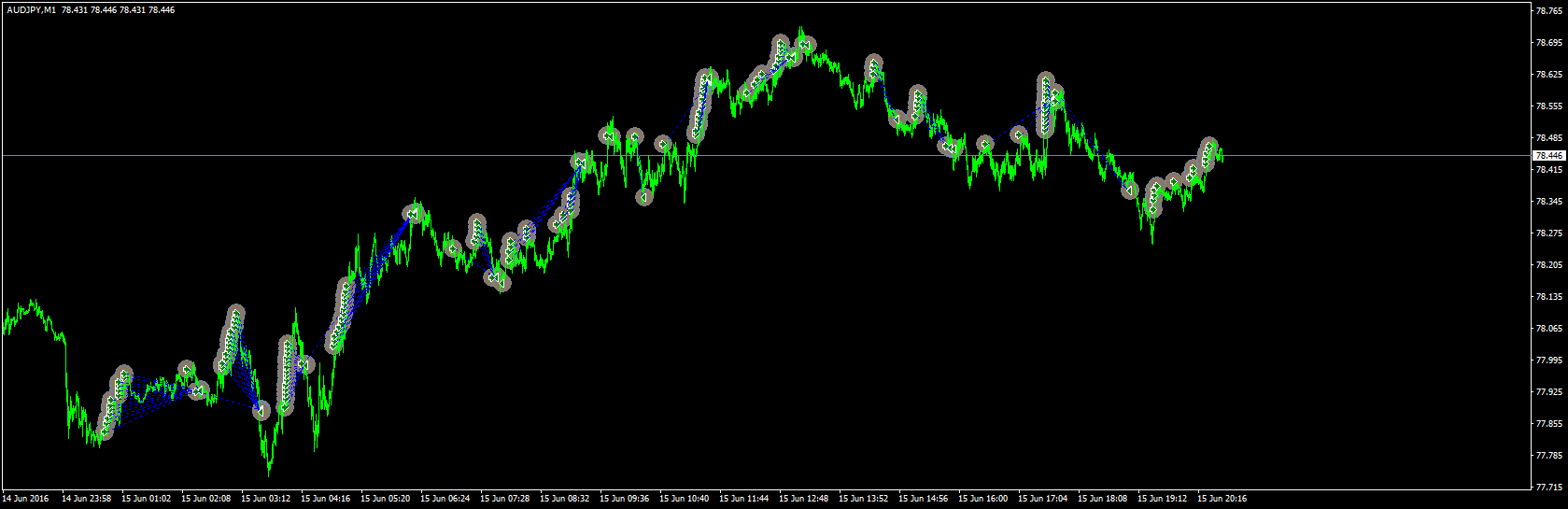This screenshot has height=509, width=1568.
Task: Select the 15 Jun 10:40 time label
Action: [x=684, y=499]
